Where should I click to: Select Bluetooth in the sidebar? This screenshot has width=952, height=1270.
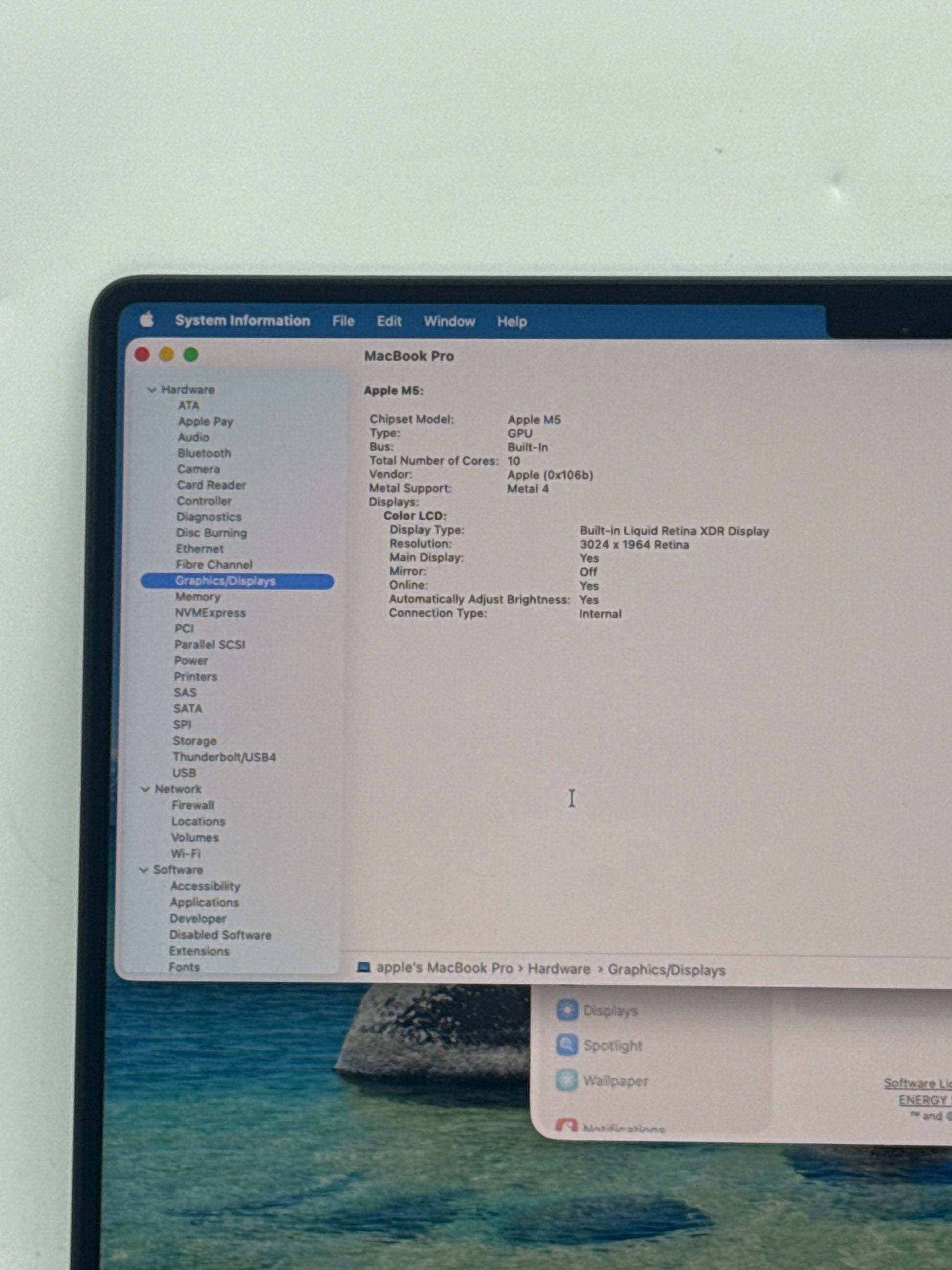click(x=204, y=453)
